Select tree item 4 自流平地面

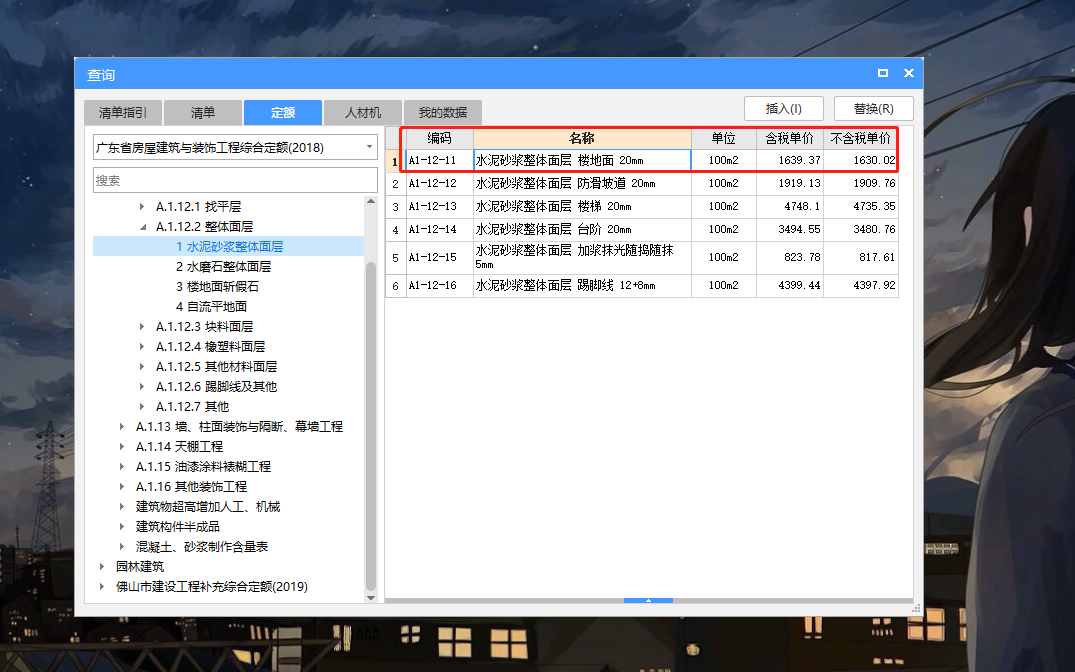tap(211, 307)
